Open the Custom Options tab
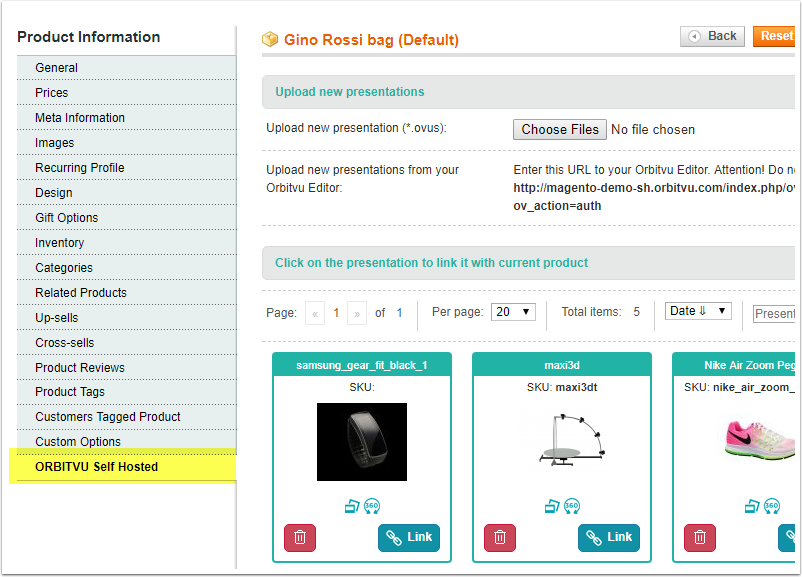The image size is (802, 577). coord(127,442)
